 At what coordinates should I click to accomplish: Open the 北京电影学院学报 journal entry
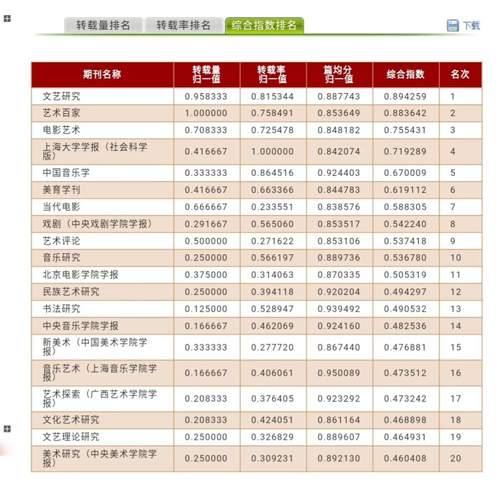coord(80,275)
